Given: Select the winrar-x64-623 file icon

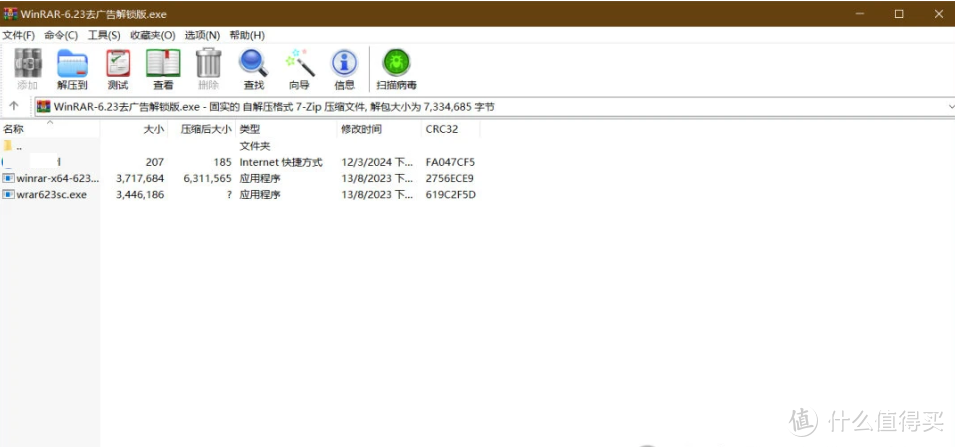Looking at the screenshot, I should [x=8, y=178].
